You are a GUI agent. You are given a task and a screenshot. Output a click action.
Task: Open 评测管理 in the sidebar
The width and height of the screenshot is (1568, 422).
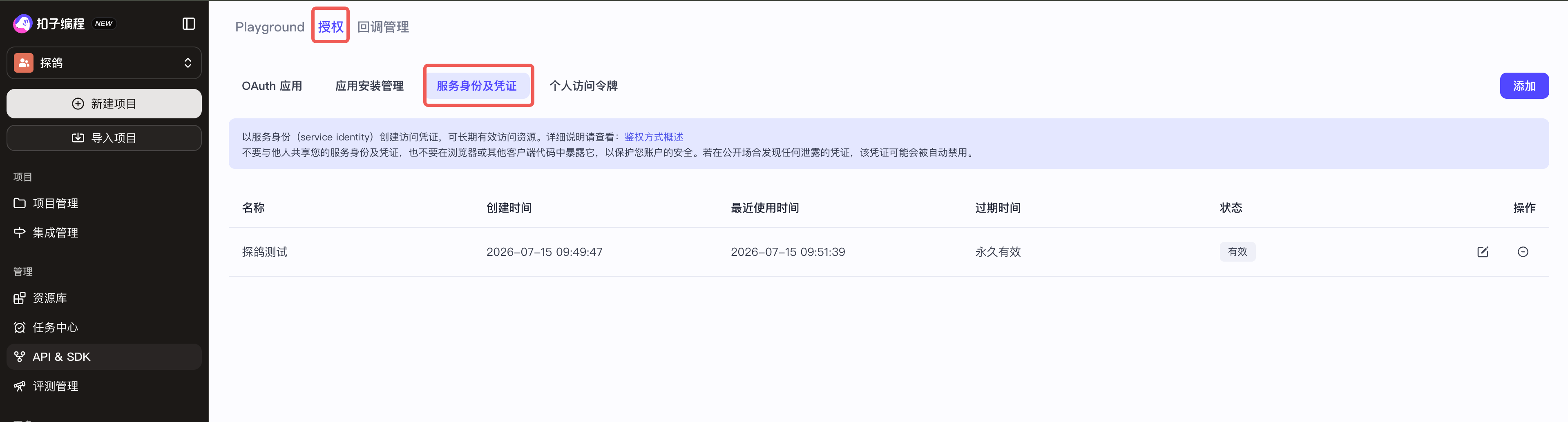(x=104, y=386)
